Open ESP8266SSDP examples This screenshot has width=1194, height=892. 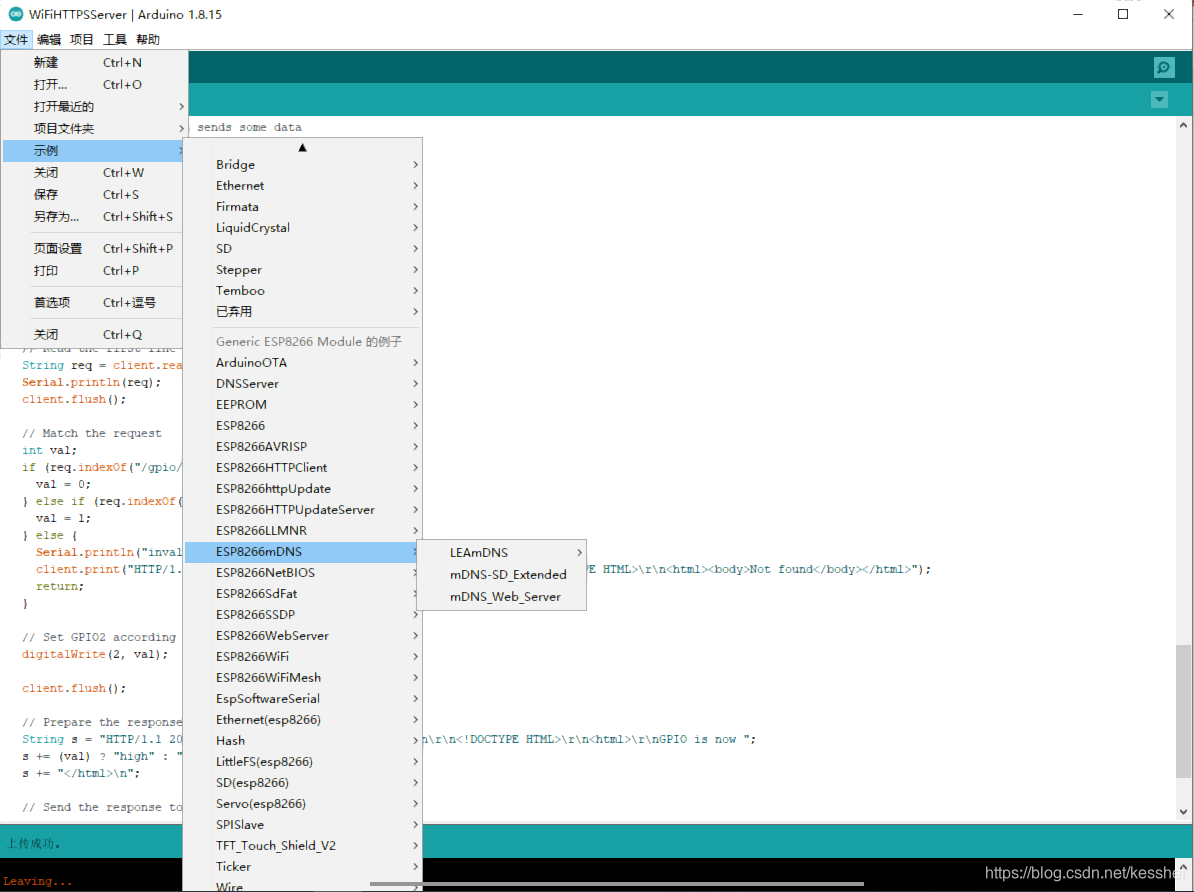click(x=303, y=615)
